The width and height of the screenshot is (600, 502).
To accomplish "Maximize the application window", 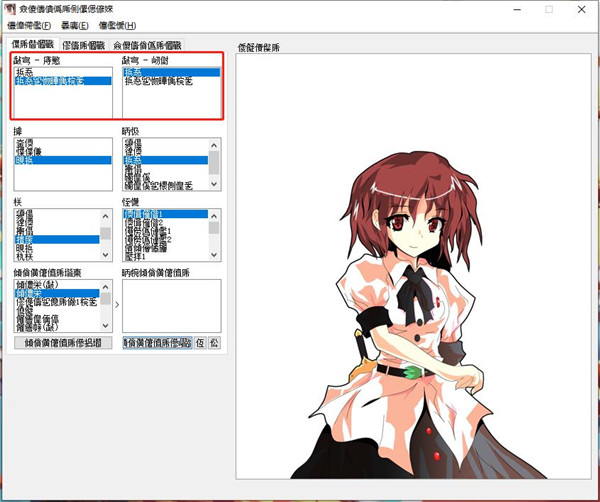I will pos(548,9).
